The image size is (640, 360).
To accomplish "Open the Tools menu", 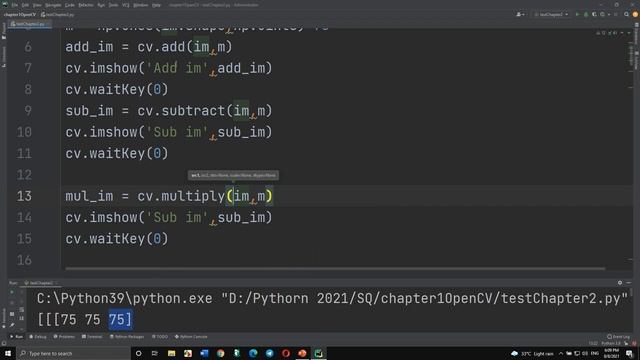I will coord(113,5).
